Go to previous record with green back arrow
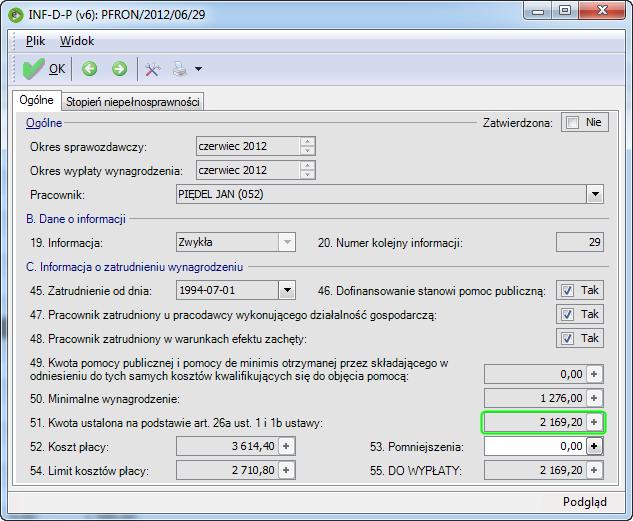The width and height of the screenshot is (633, 521). (x=90, y=69)
